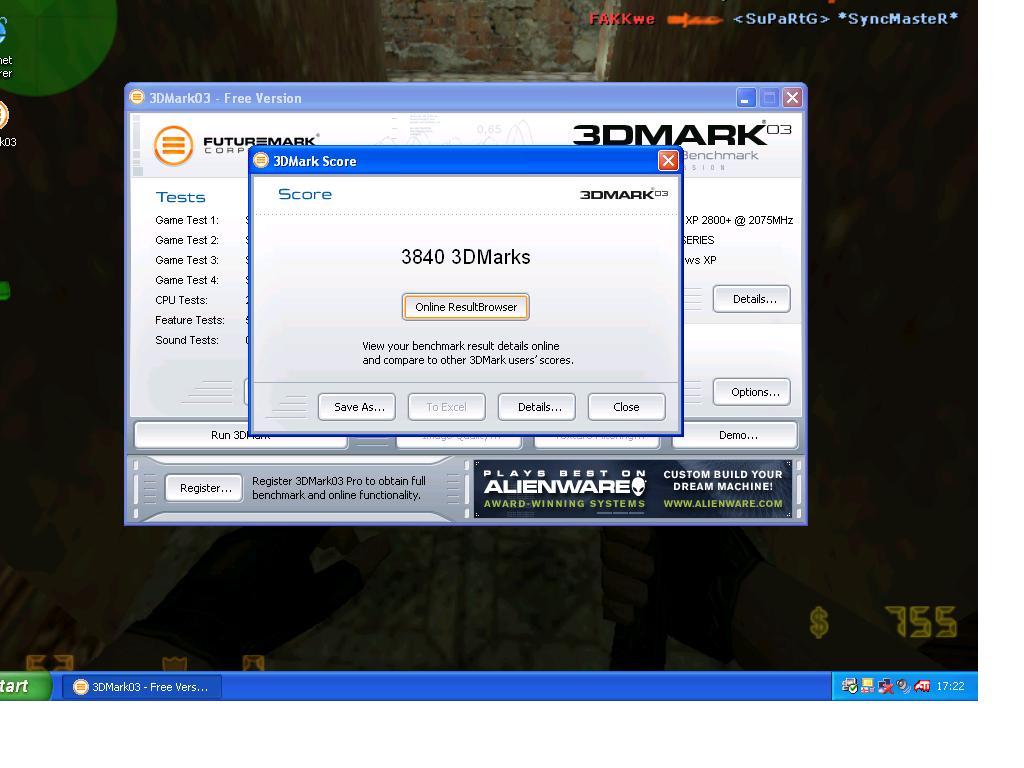Image resolution: width=1024 pixels, height=768 pixels.
Task: Click the 'Game Test 4:' label
Action: click(x=187, y=280)
